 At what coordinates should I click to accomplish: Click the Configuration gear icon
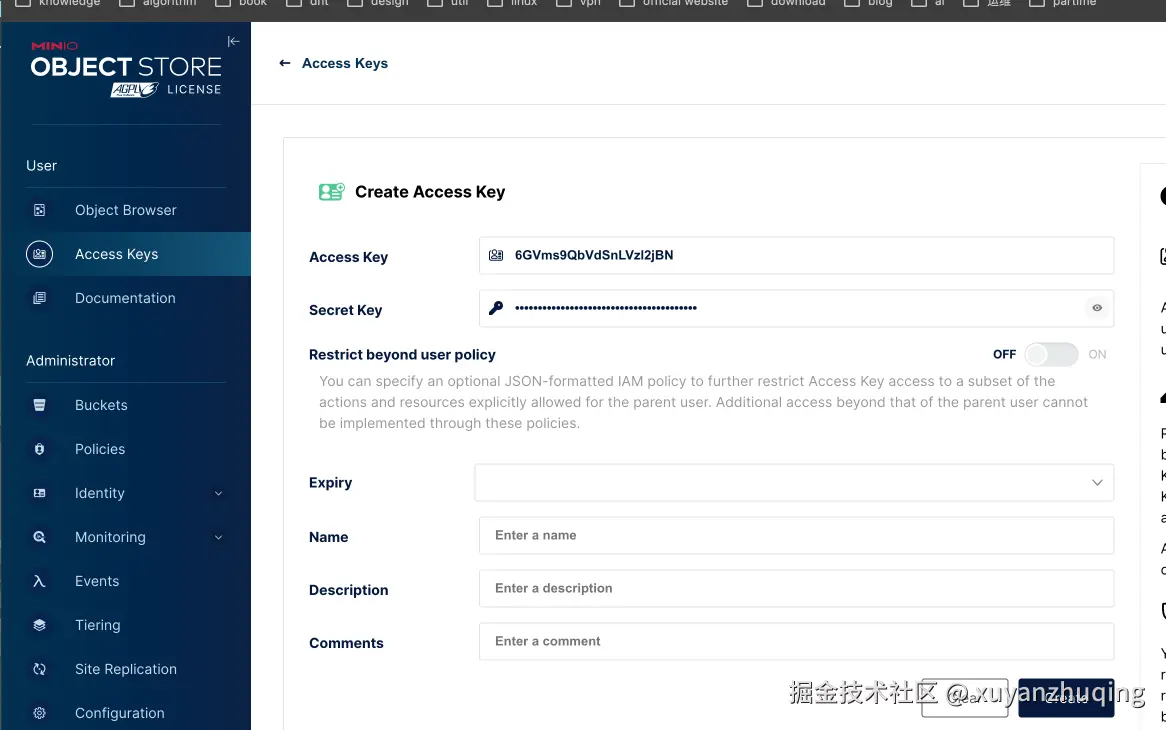39,713
